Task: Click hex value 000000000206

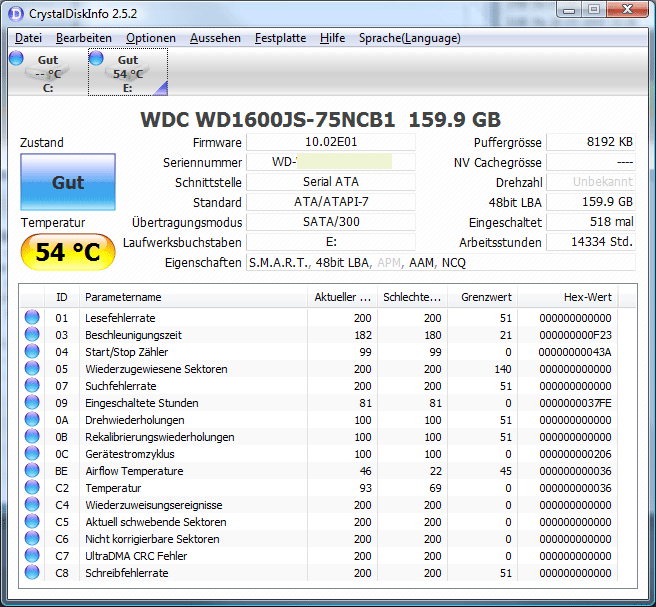Action: (575, 454)
